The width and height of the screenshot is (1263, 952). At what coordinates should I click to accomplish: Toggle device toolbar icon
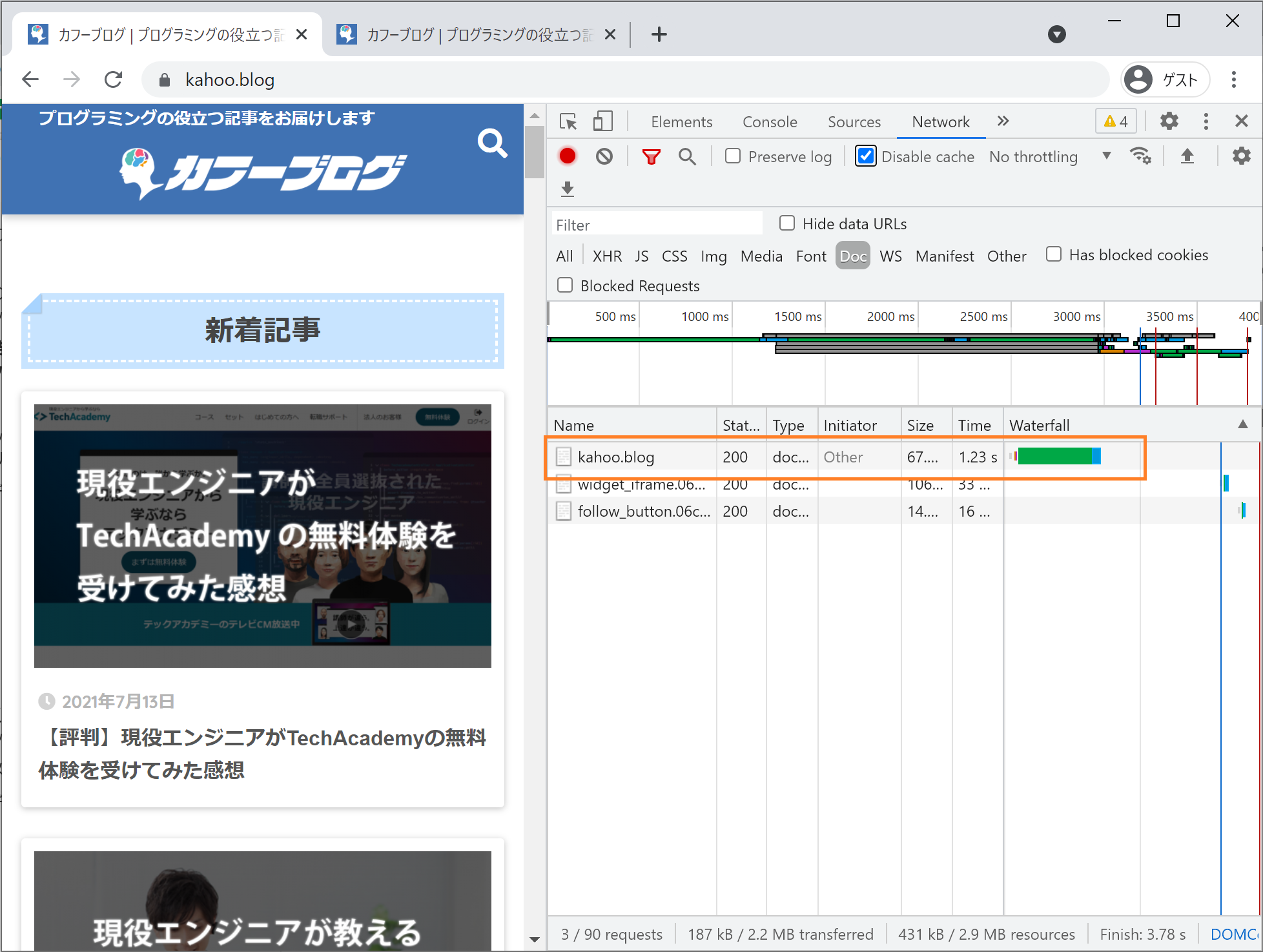(602, 121)
